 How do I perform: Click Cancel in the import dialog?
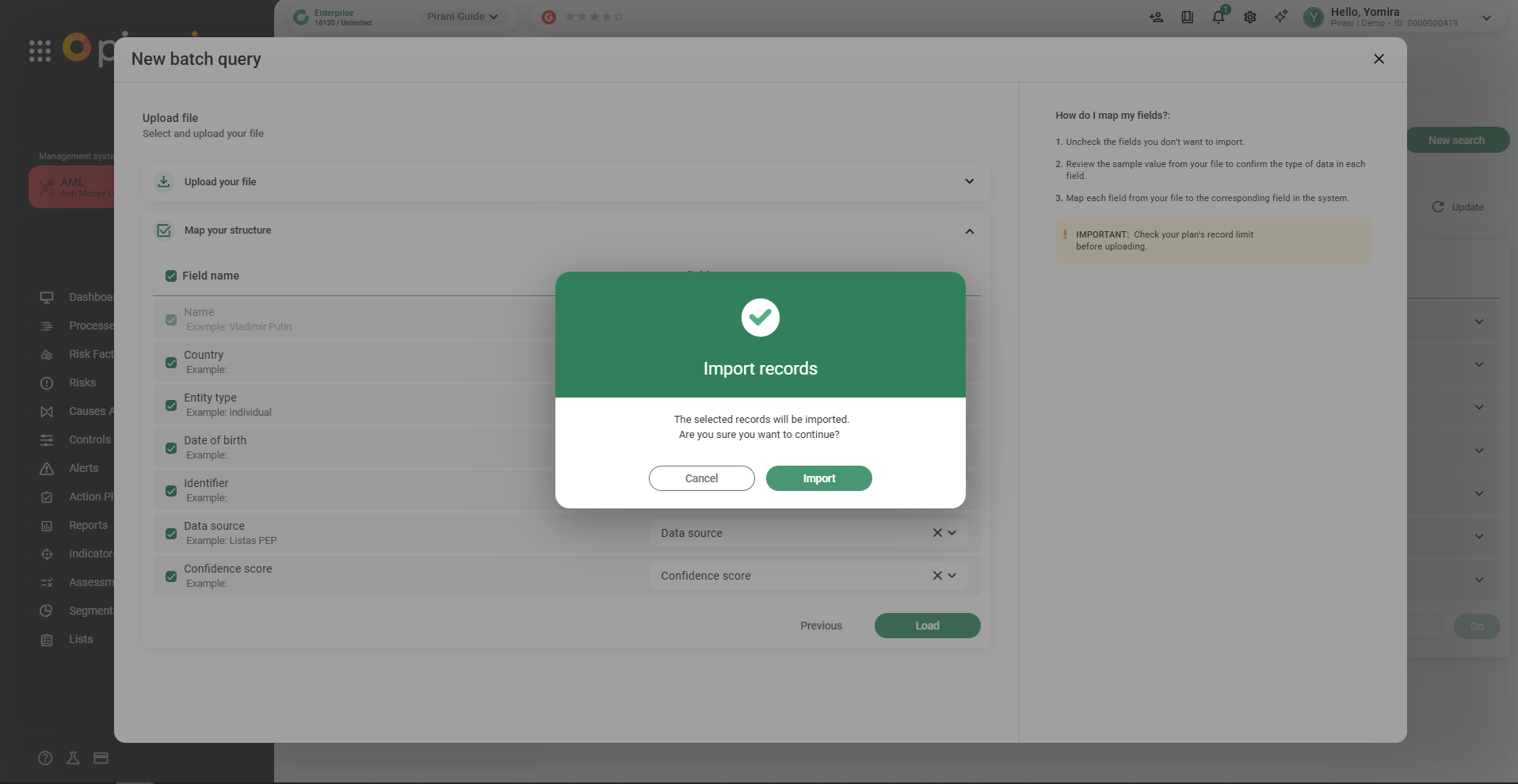coord(701,478)
